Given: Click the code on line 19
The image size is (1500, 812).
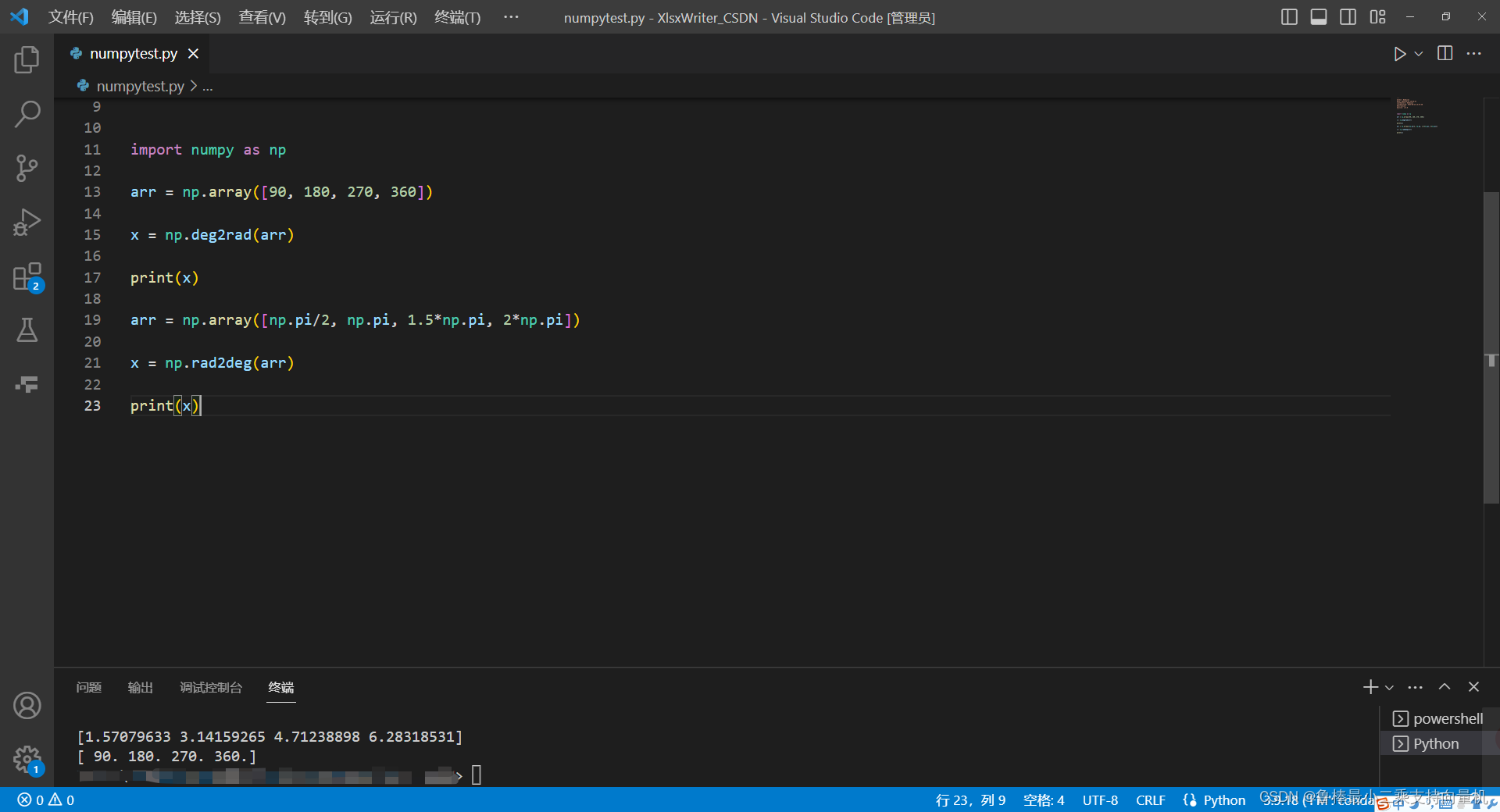Looking at the screenshot, I should point(355,320).
